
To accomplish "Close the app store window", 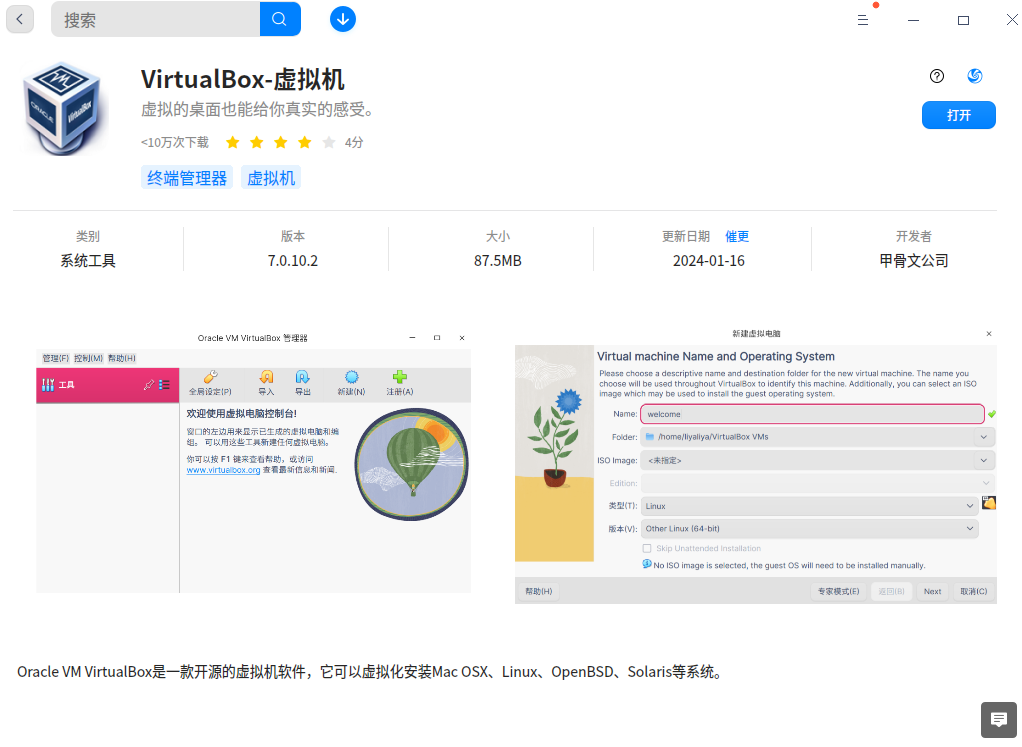I will coord(1012,20).
